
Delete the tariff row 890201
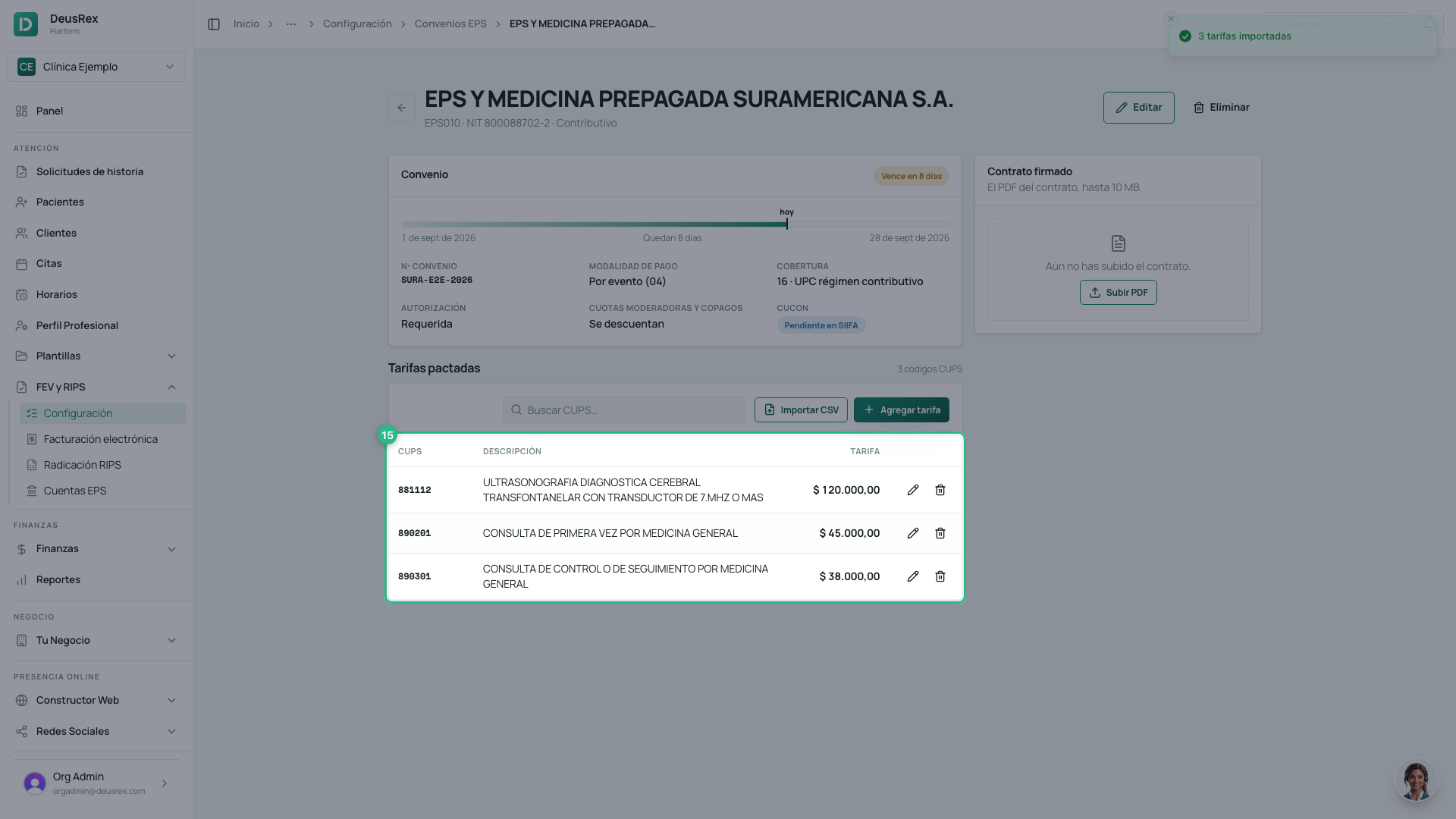pyautogui.click(x=940, y=533)
